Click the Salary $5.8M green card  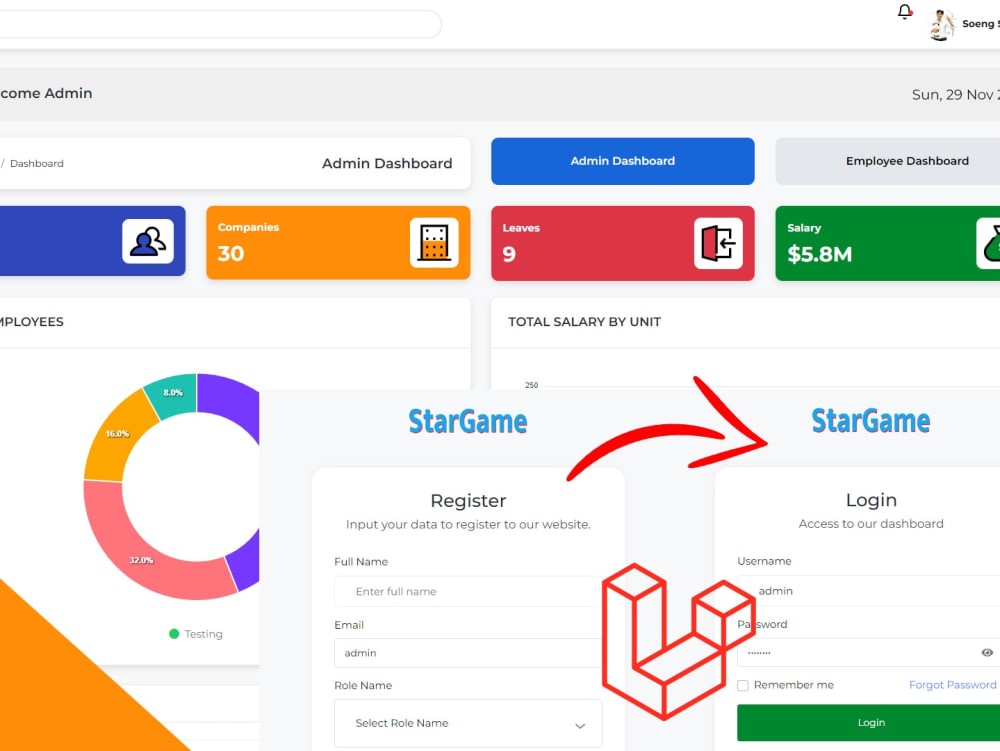coord(888,243)
